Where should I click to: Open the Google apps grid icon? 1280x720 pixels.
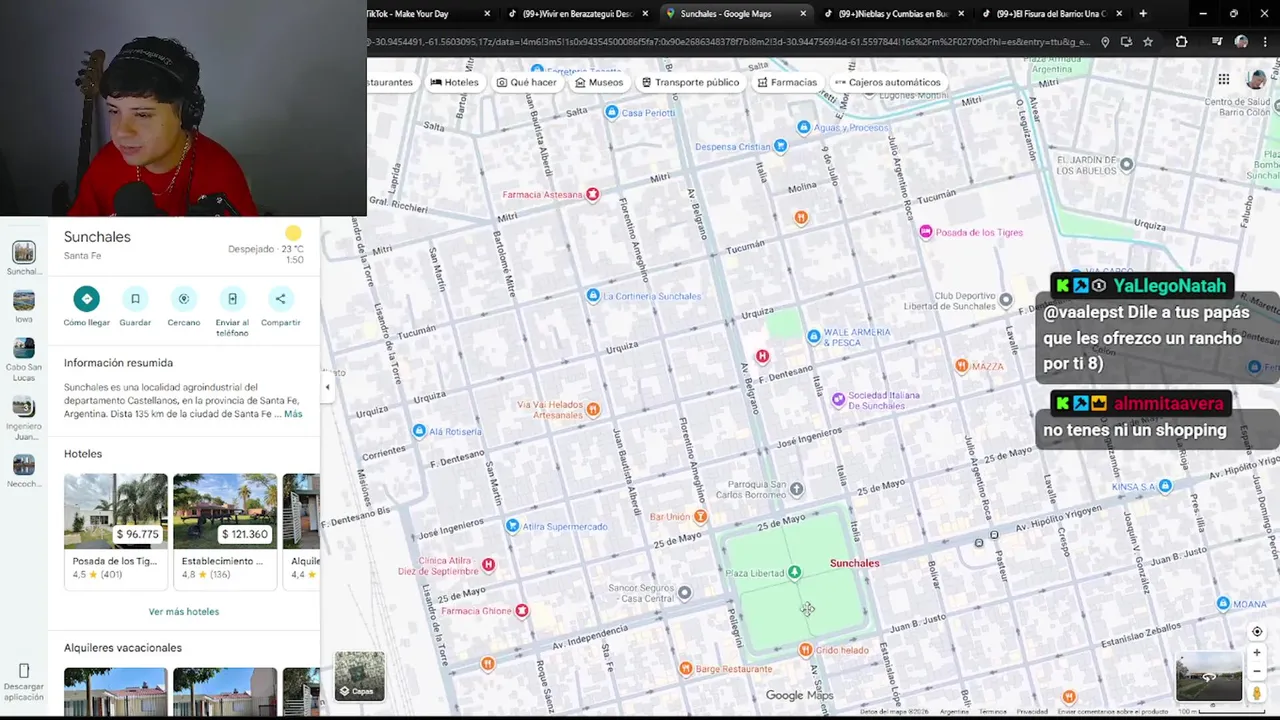(x=1223, y=80)
